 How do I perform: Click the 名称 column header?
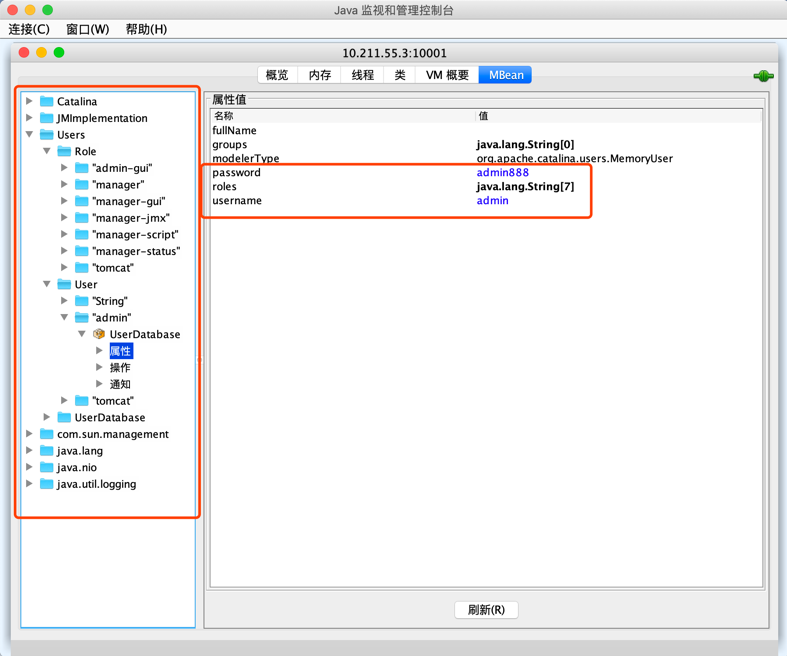tap(224, 116)
